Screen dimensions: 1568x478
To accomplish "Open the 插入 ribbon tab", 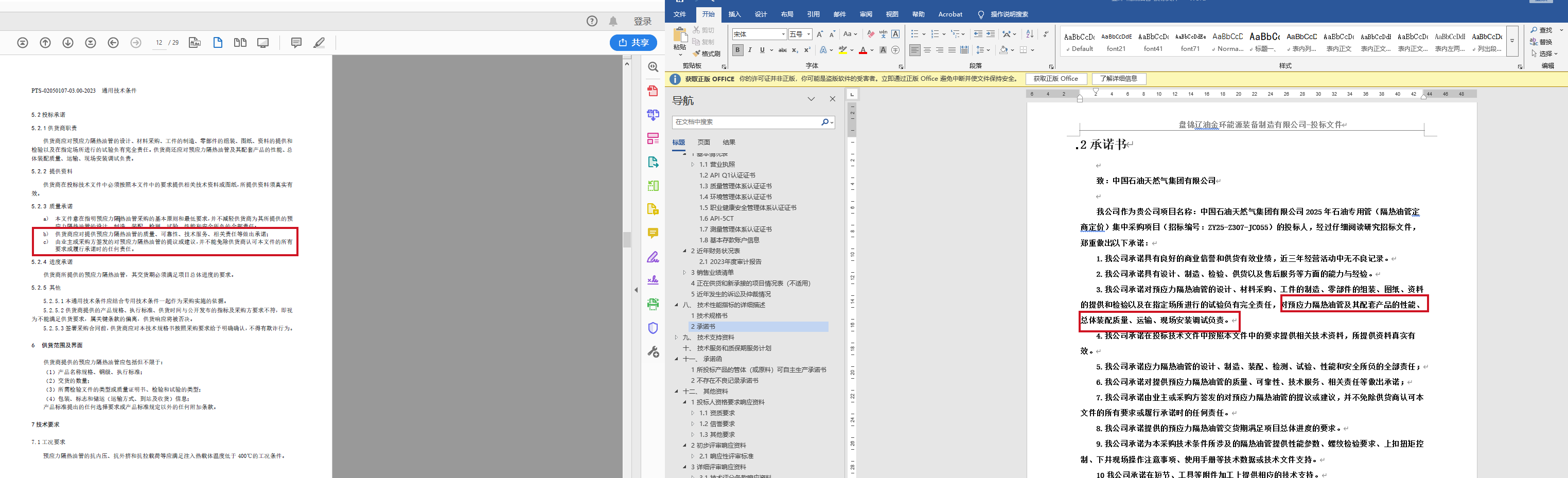I will click(735, 14).
